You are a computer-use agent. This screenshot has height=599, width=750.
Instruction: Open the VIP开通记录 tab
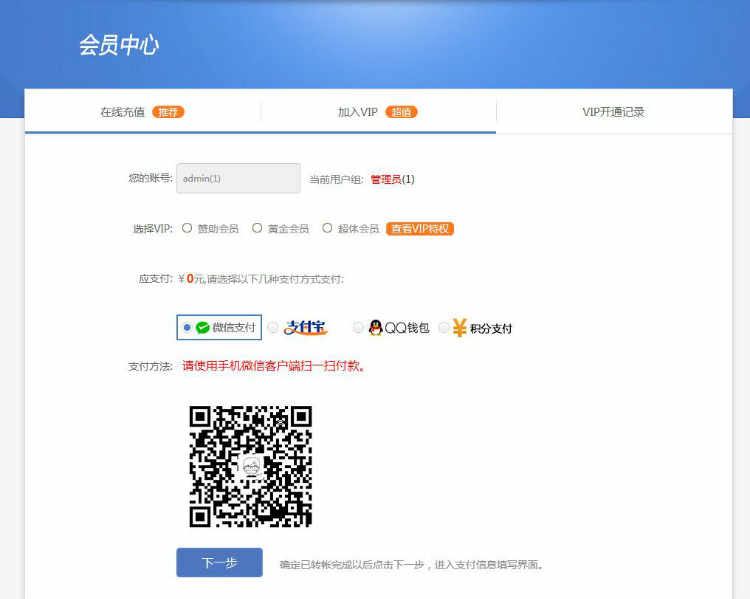(613, 112)
